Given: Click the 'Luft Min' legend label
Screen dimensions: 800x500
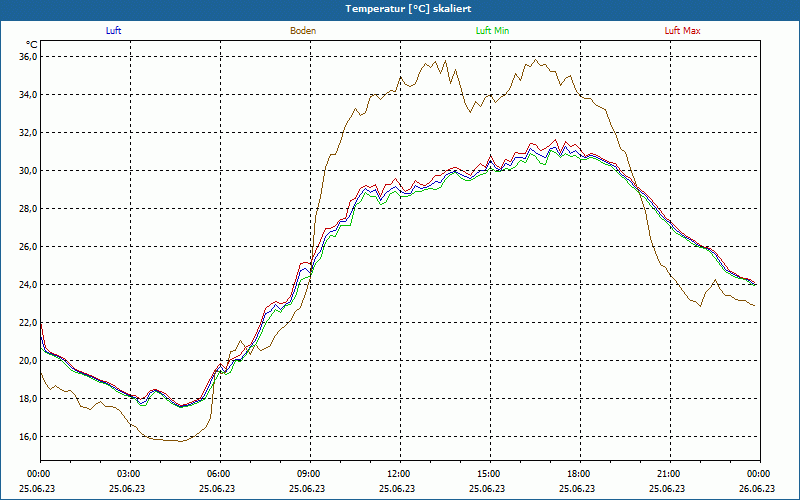Looking at the screenshot, I should tap(492, 31).
